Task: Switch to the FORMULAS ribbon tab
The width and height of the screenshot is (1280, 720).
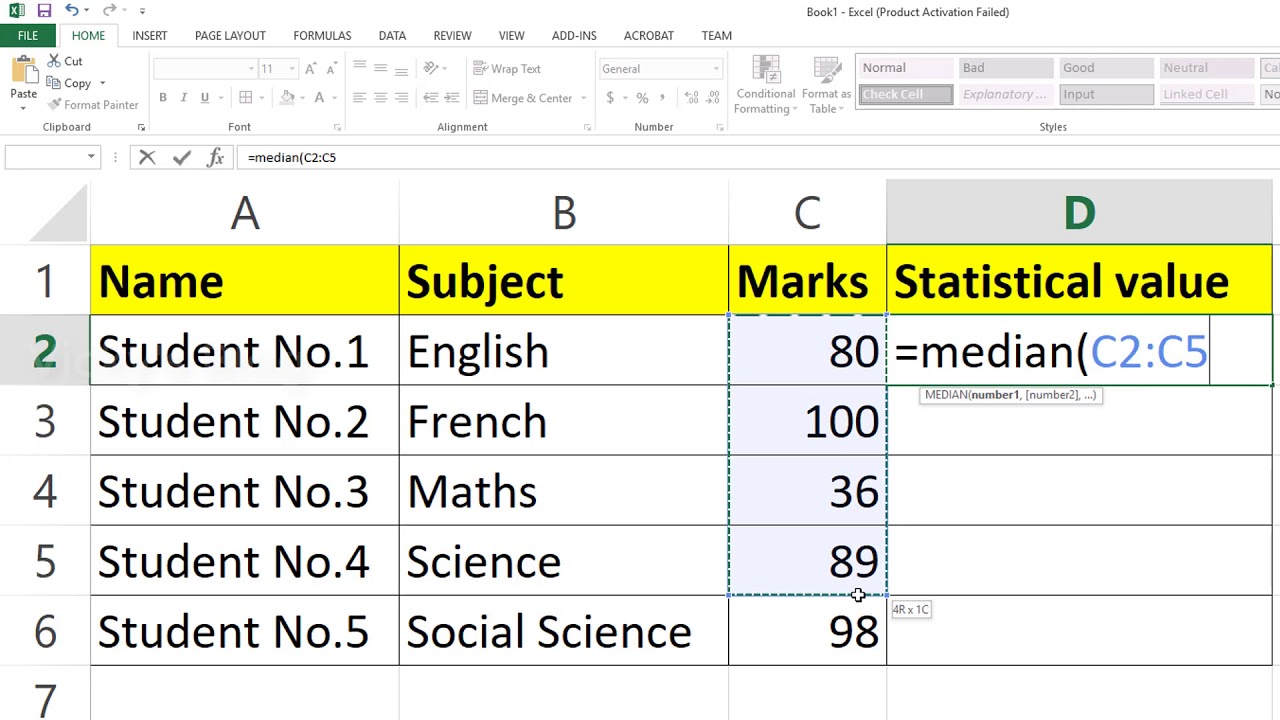Action: (322, 35)
